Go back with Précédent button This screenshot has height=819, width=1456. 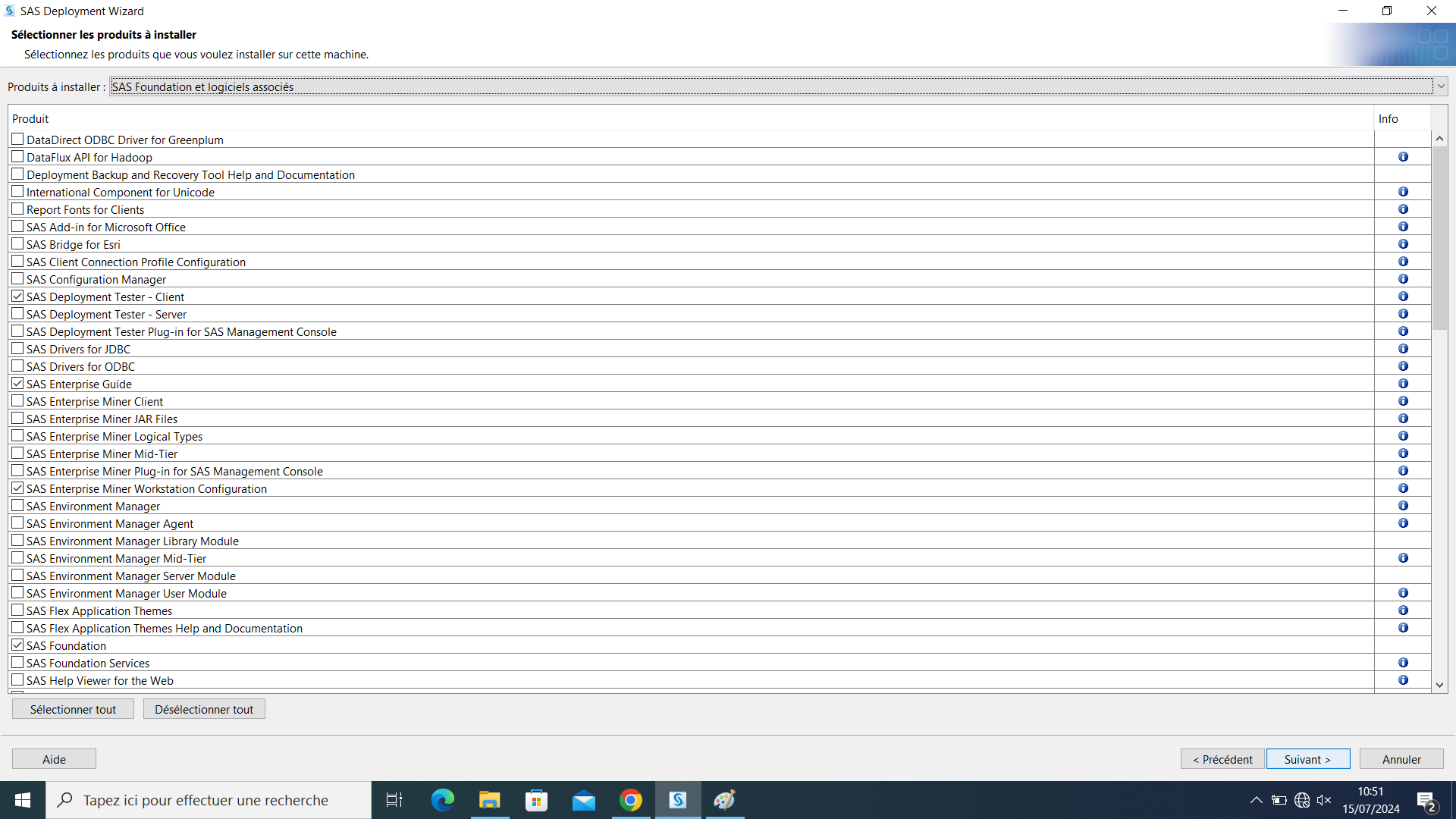coord(1222,759)
